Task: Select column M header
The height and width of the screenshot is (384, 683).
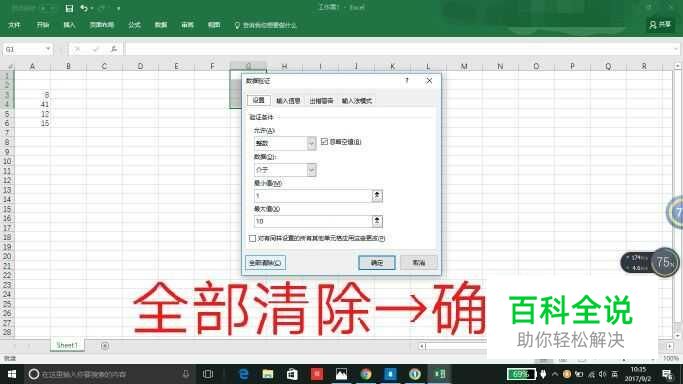Action: (464, 66)
